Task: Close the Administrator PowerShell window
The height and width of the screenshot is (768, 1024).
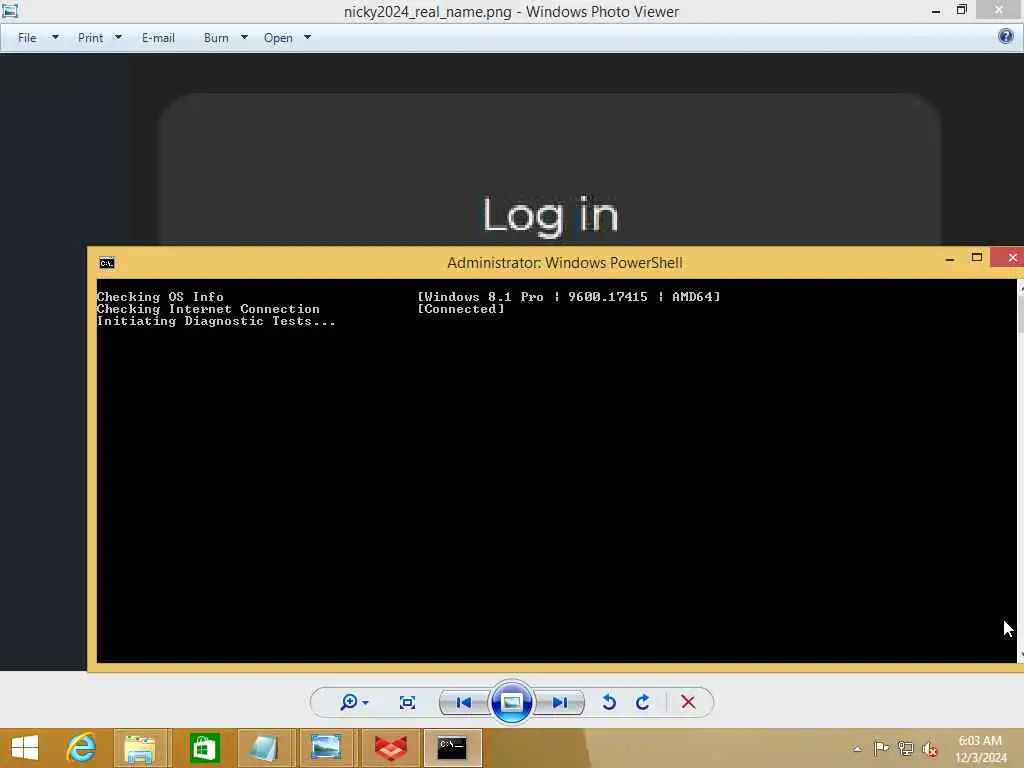Action: click(x=1010, y=257)
